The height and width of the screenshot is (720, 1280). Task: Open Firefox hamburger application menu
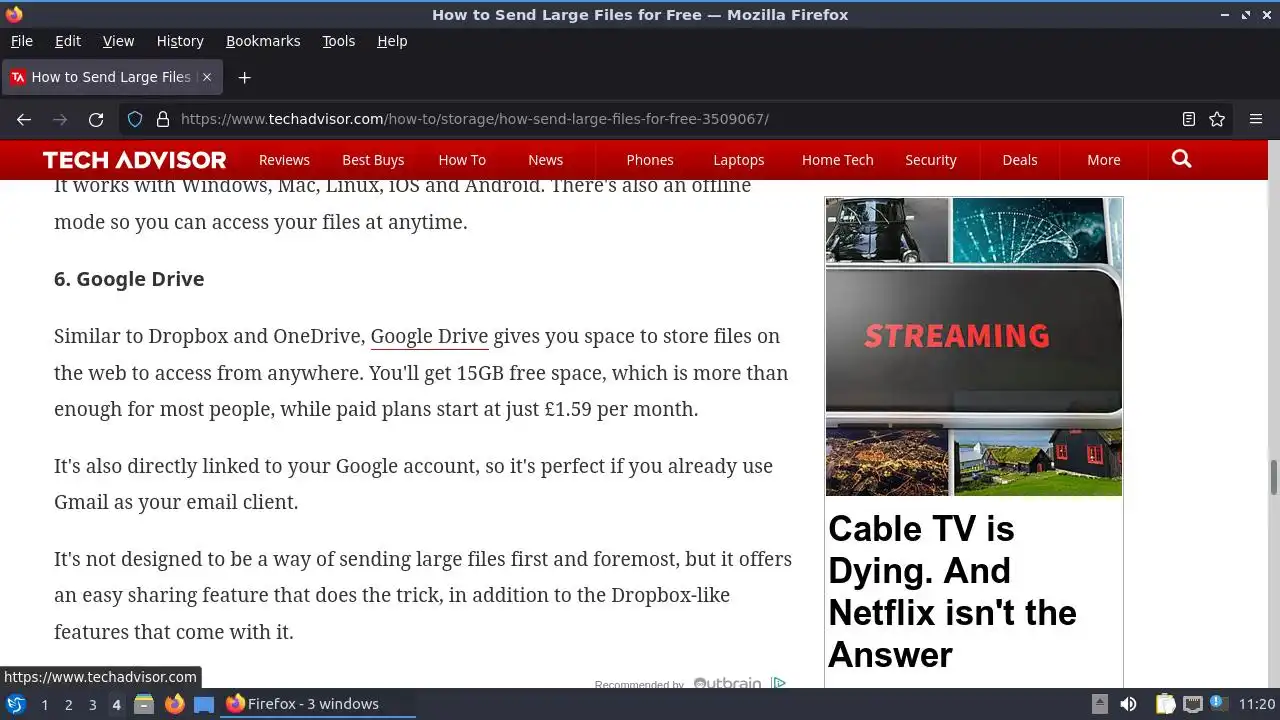coord(1256,119)
